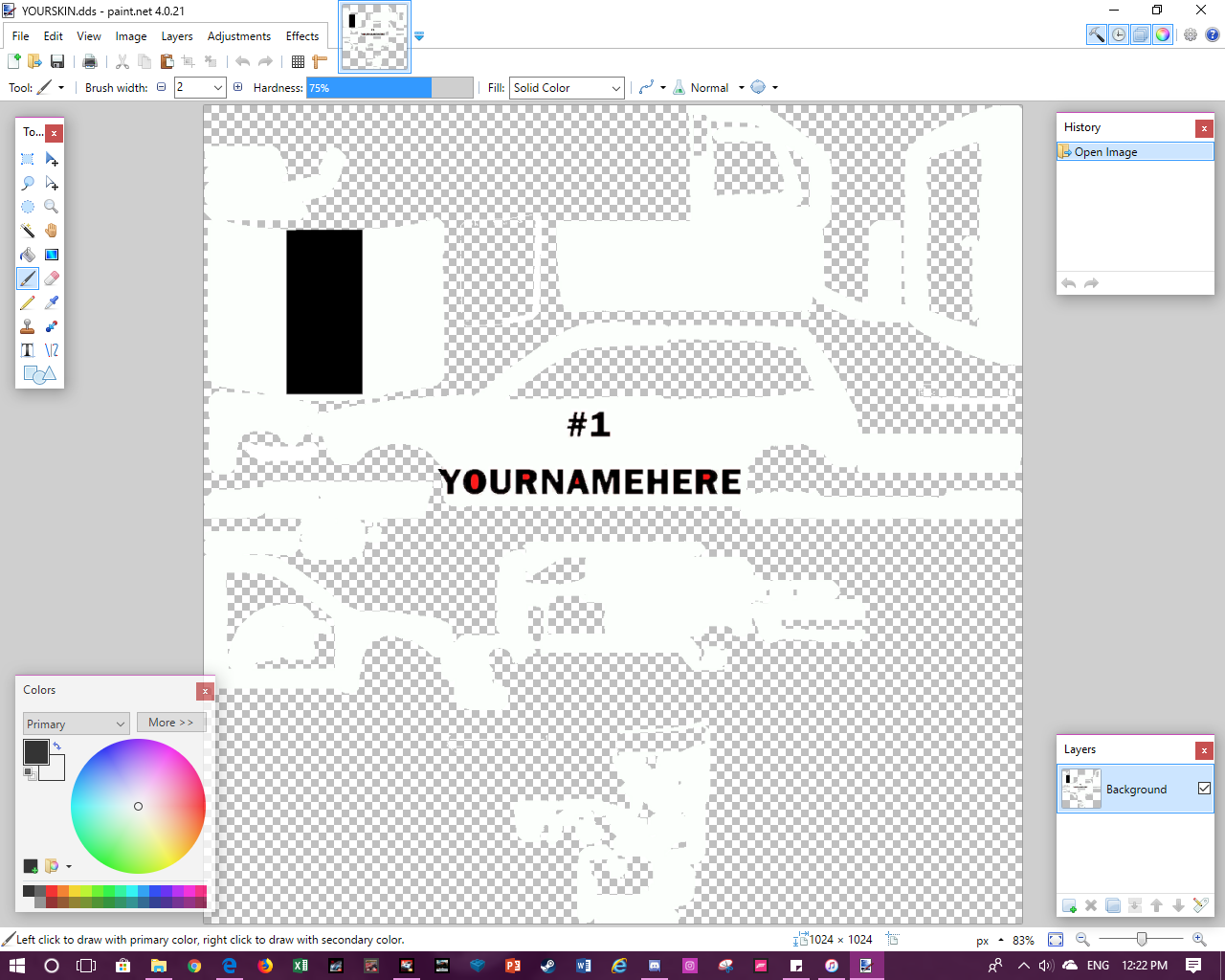This screenshot has width=1225, height=980.
Task: Expand the Brush width dropdown
Action: click(218, 87)
